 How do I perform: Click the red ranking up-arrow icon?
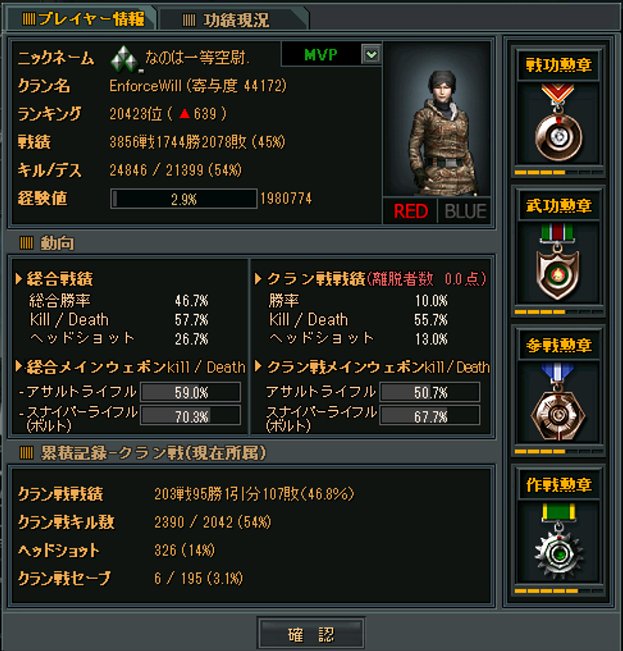click(x=184, y=113)
